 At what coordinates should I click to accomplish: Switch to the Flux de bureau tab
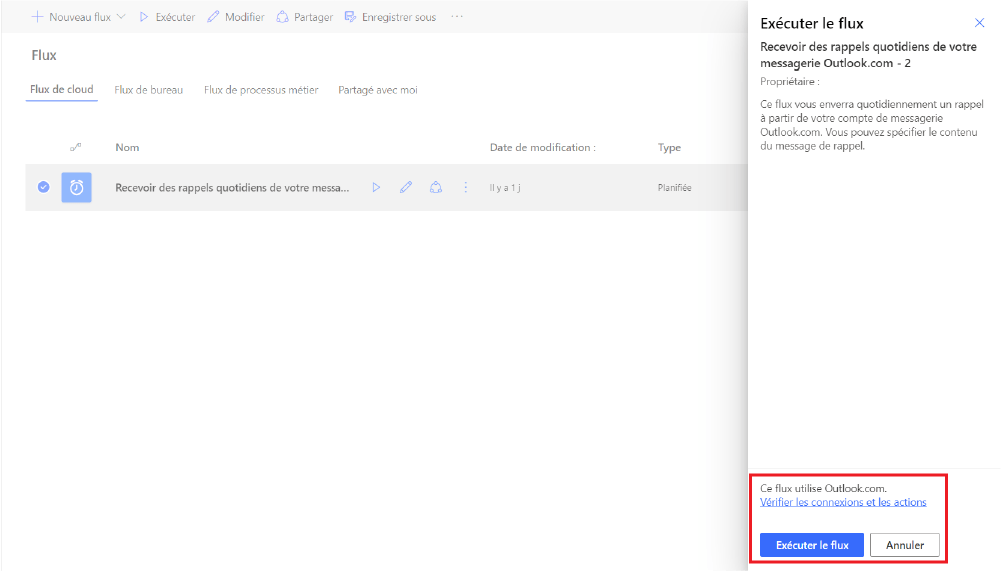(x=149, y=90)
